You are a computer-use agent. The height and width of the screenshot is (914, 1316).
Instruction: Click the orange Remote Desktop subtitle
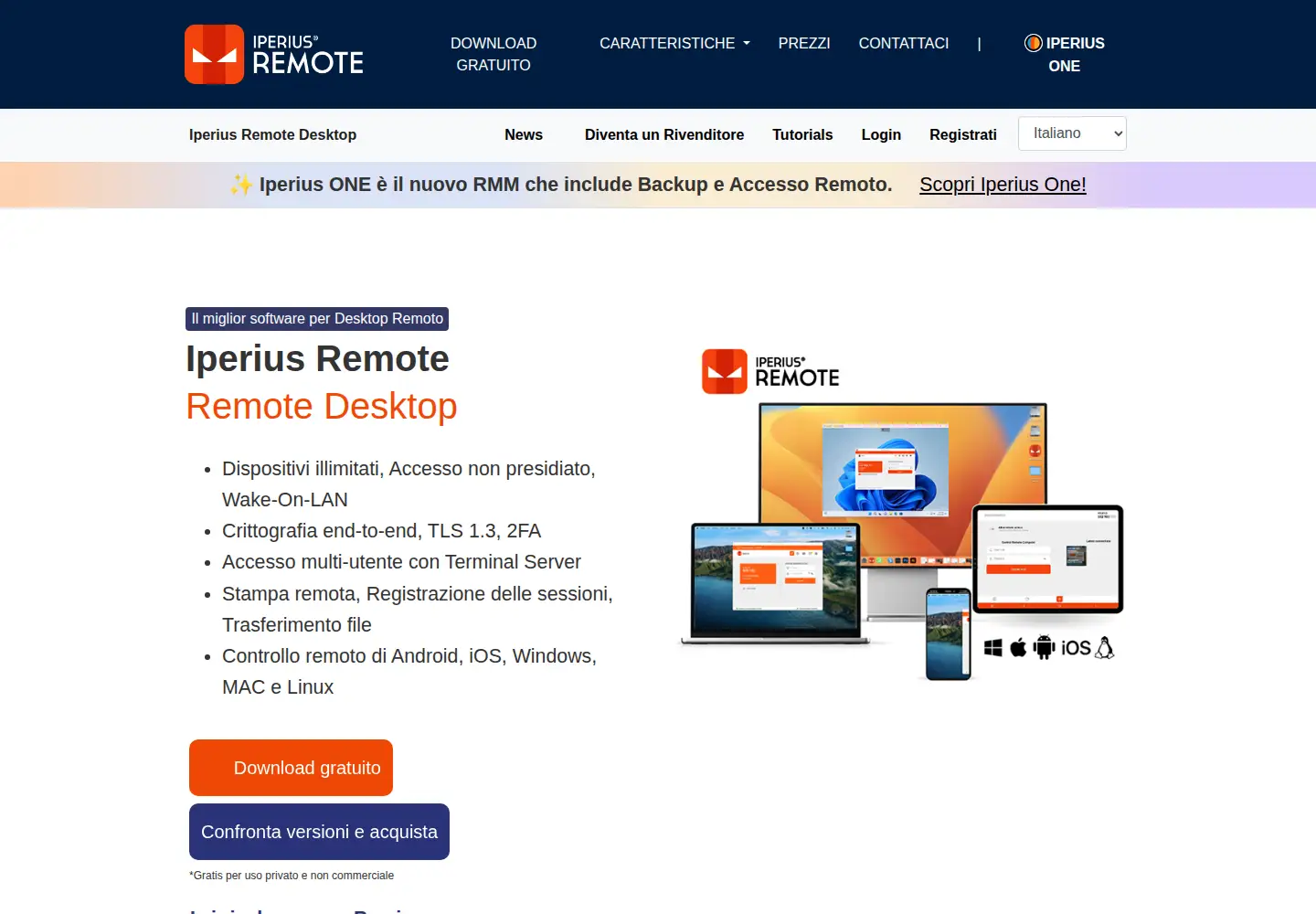322,407
